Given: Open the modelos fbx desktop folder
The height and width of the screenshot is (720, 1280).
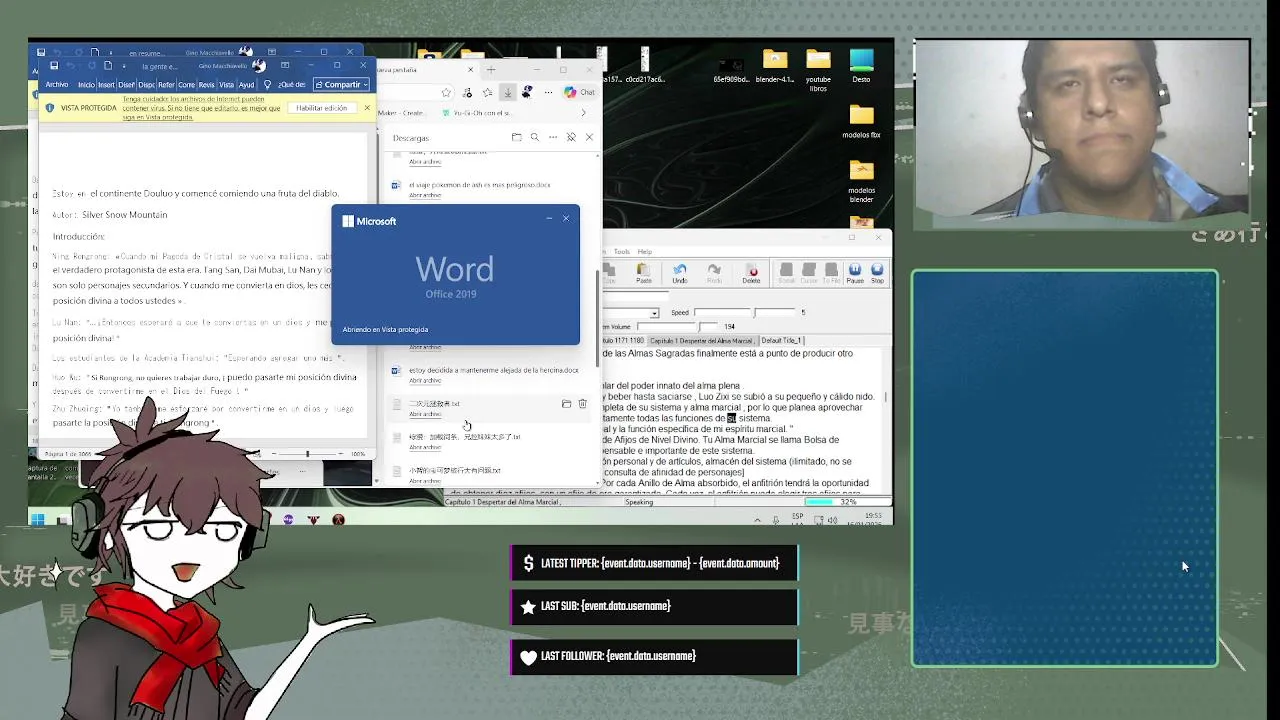Looking at the screenshot, I should pyautogui.click(x=861, y=122).
